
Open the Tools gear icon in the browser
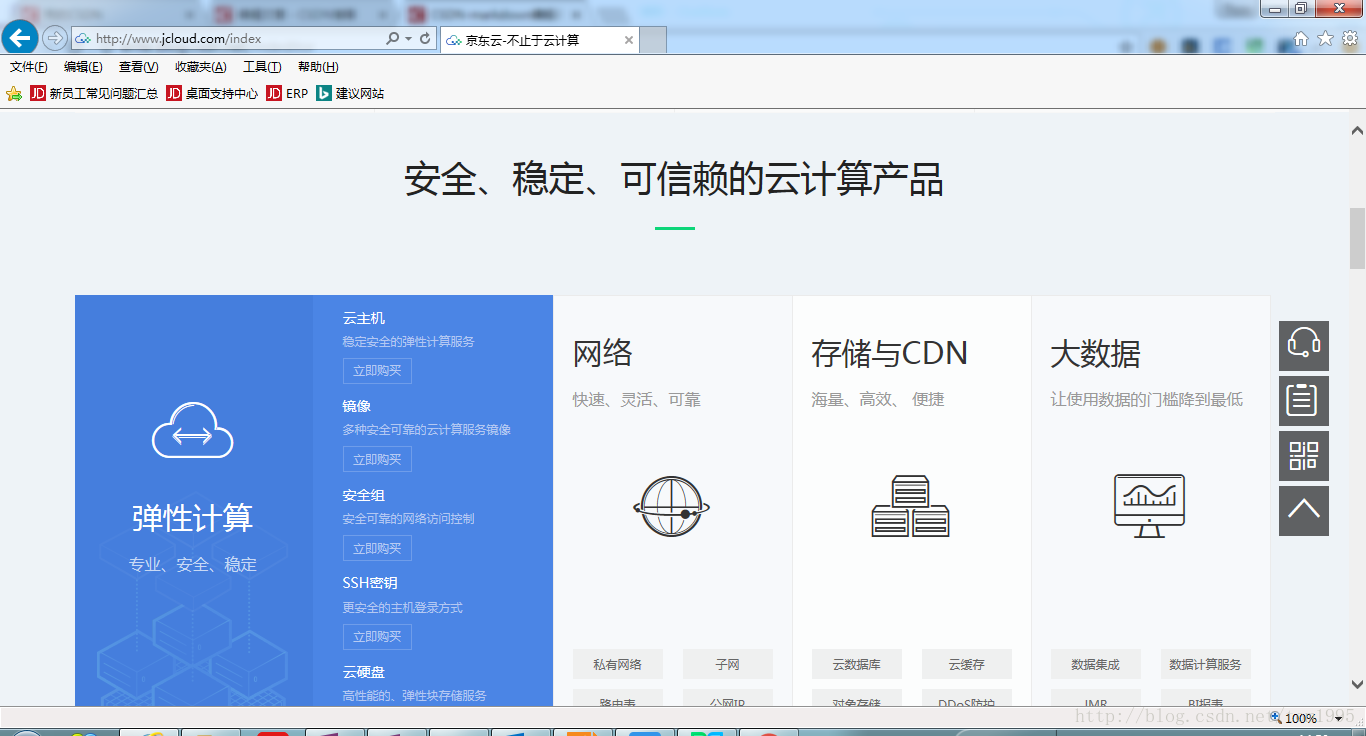pyautogui.click(x=1349, y=39)
